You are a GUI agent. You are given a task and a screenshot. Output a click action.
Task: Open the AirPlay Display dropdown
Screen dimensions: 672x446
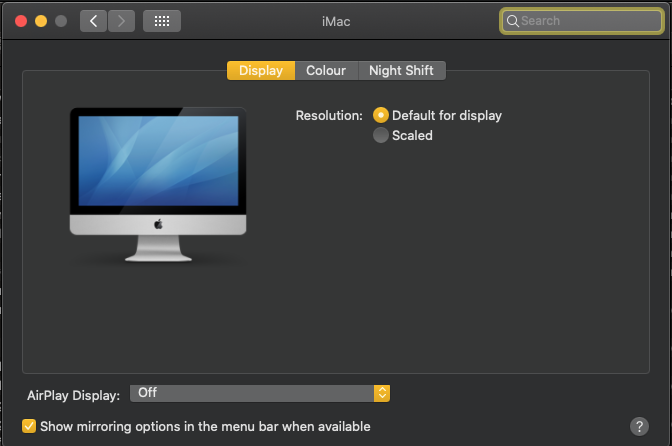pos(260,393)
